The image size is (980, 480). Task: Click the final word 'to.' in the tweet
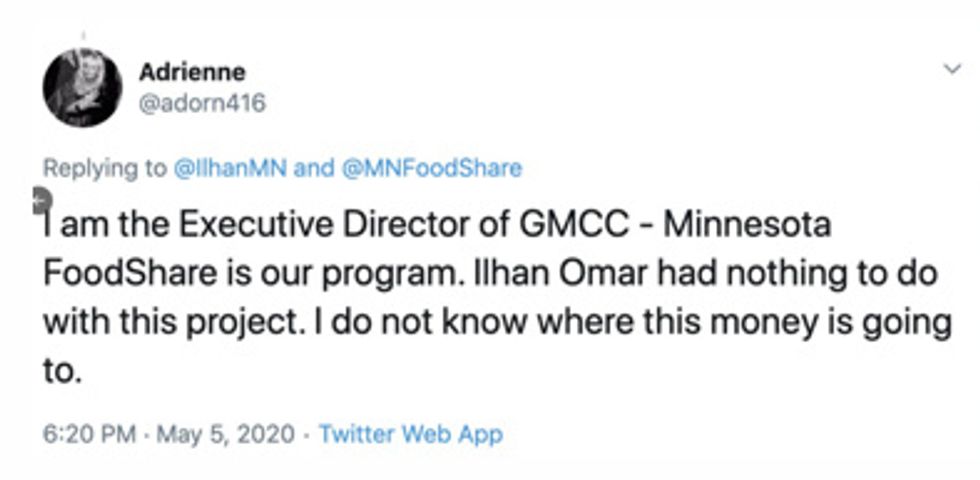(60, 373)
